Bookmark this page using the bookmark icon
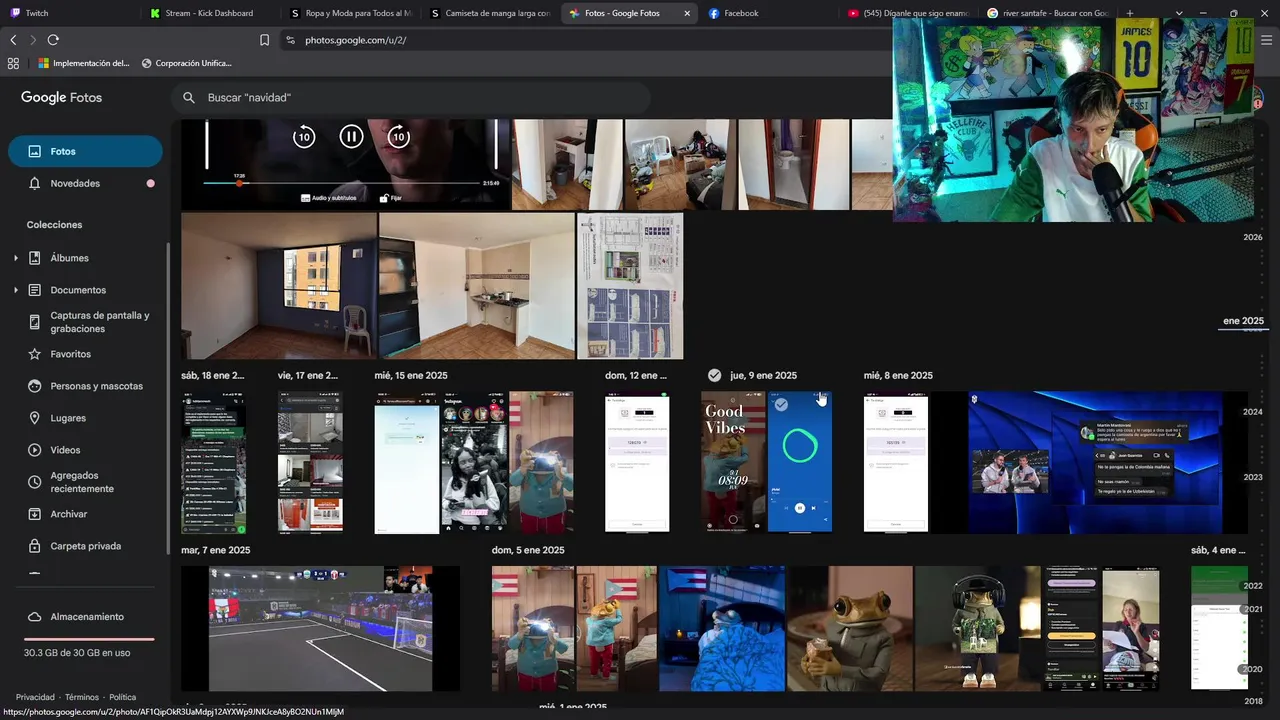1280x720 pixels. pyautogui.click(x=265, y=40)
